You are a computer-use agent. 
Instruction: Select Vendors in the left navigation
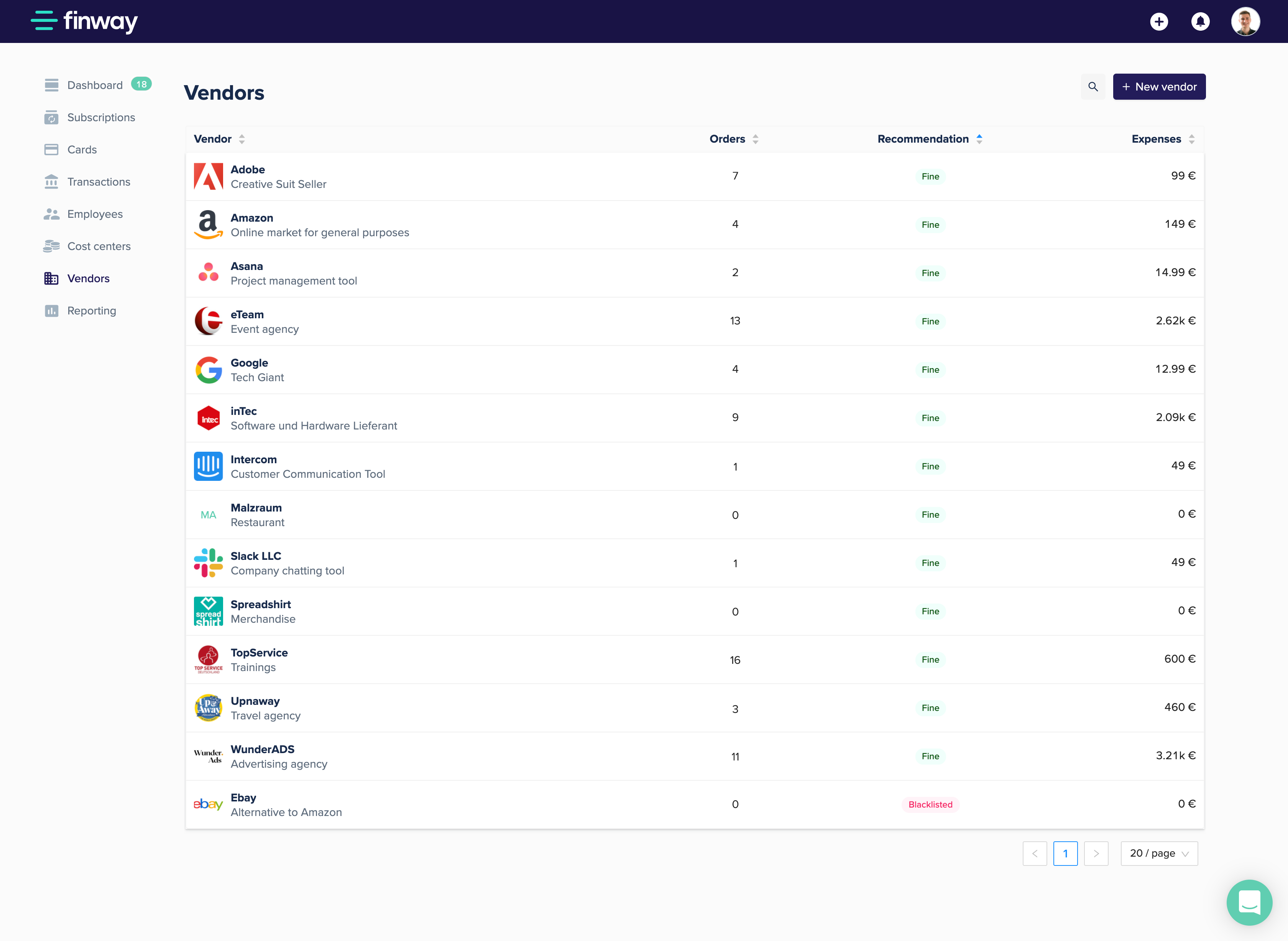point(89,278)
